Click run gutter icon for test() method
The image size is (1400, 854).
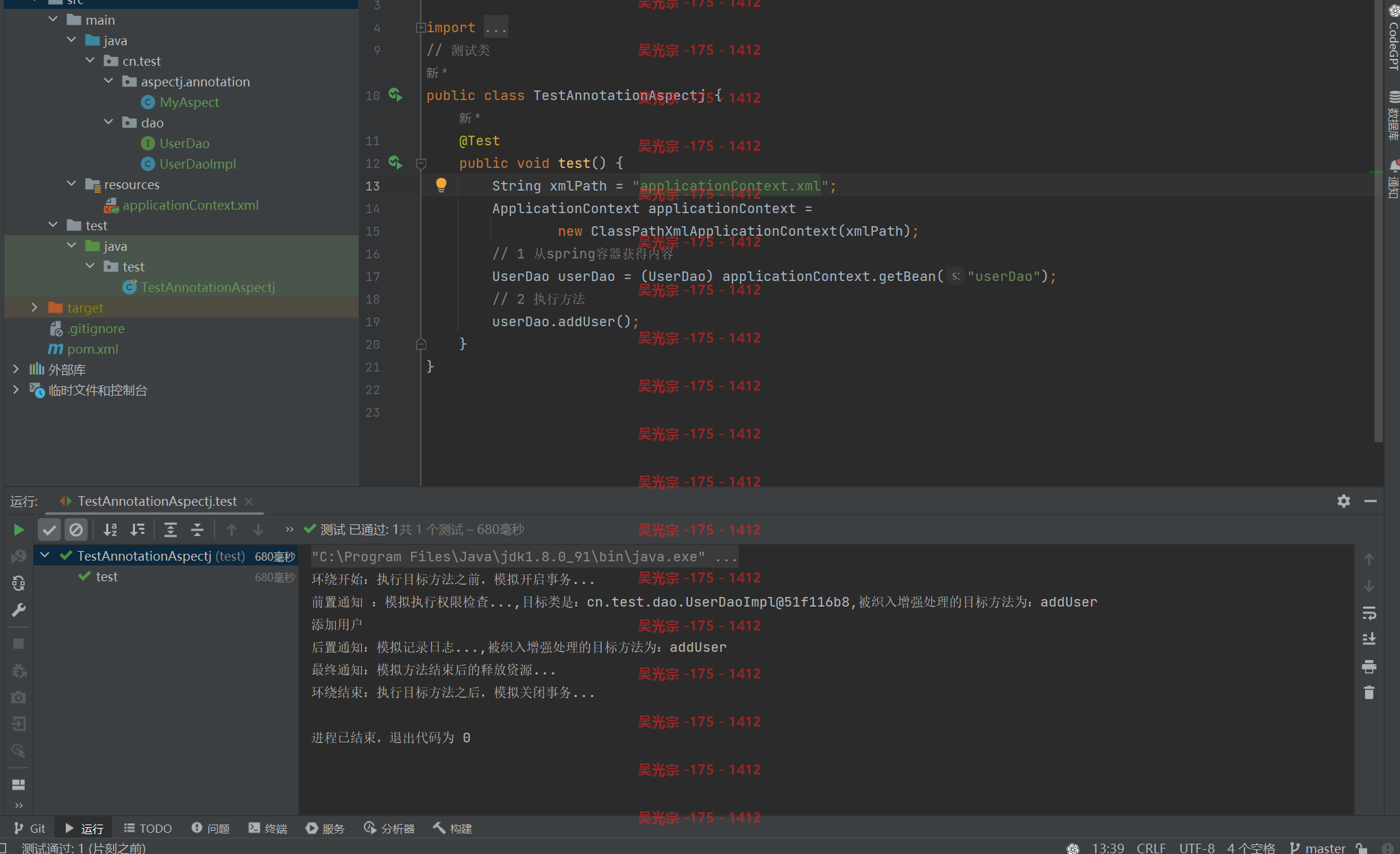click(x=395, y=162)
